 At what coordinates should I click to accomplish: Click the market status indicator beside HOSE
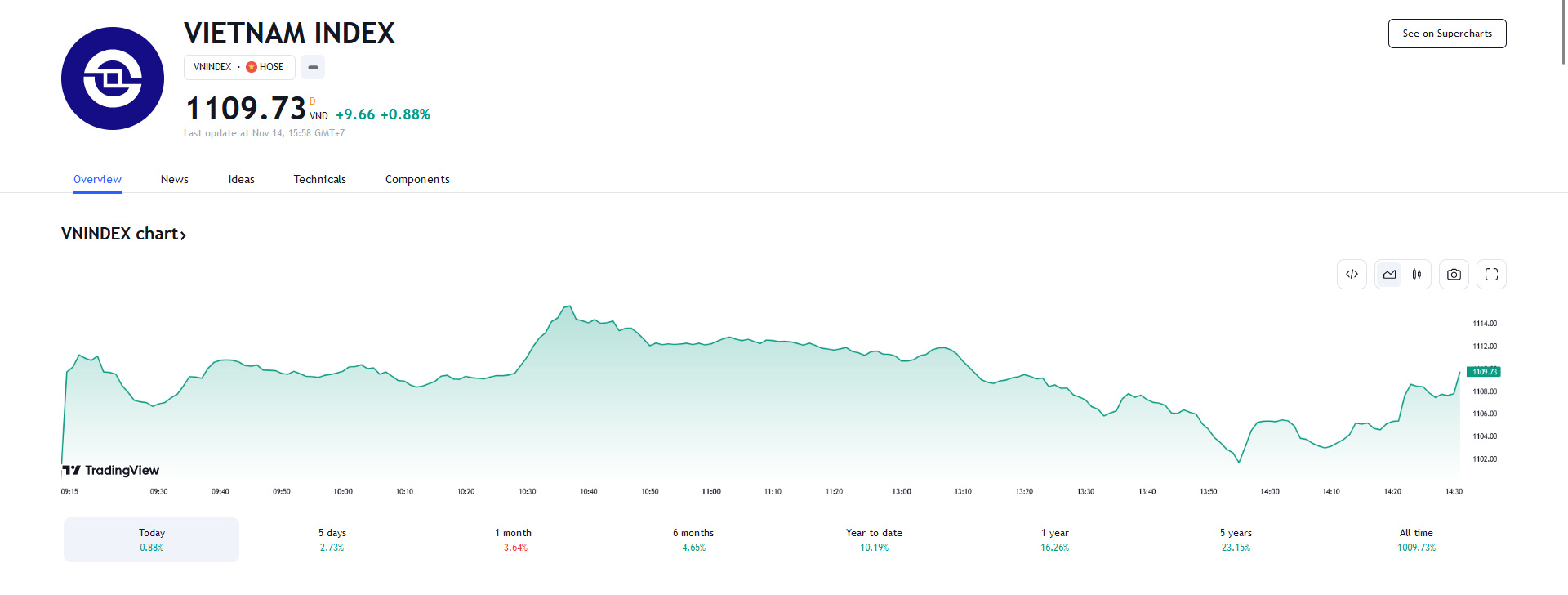(x=313, y=67)
